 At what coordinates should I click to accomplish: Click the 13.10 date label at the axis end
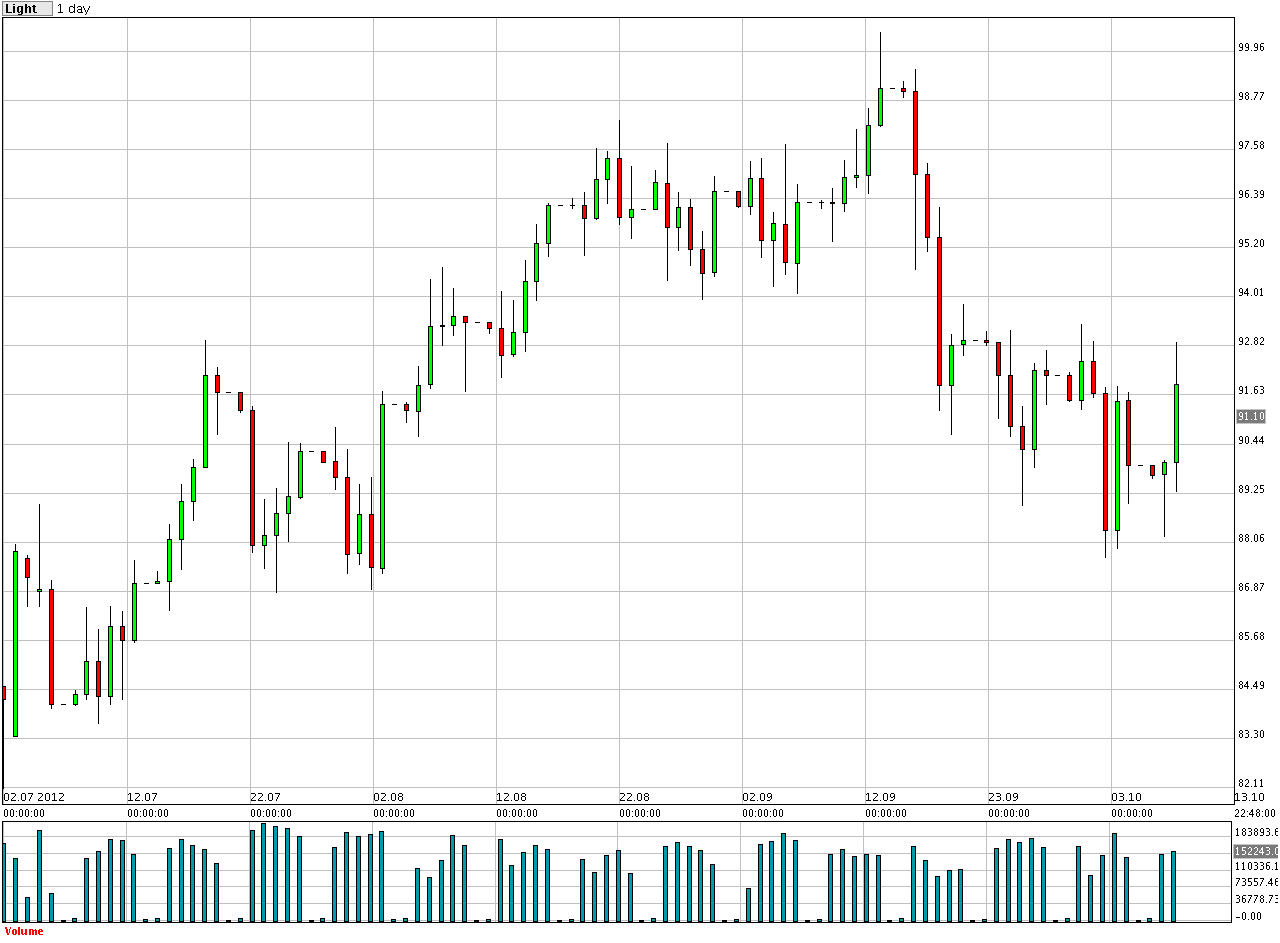pos(1251,797)
